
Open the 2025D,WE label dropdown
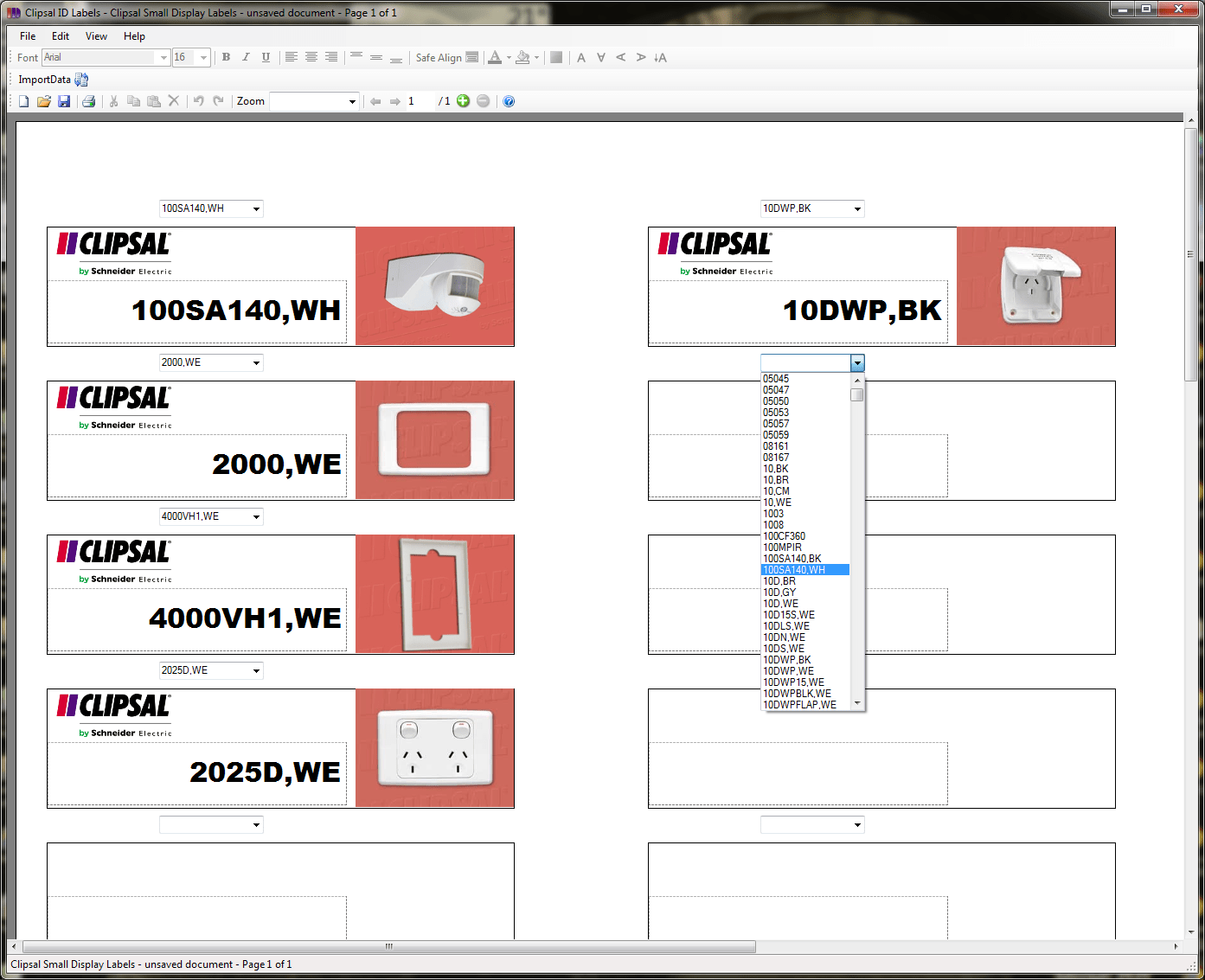point(256,669)
